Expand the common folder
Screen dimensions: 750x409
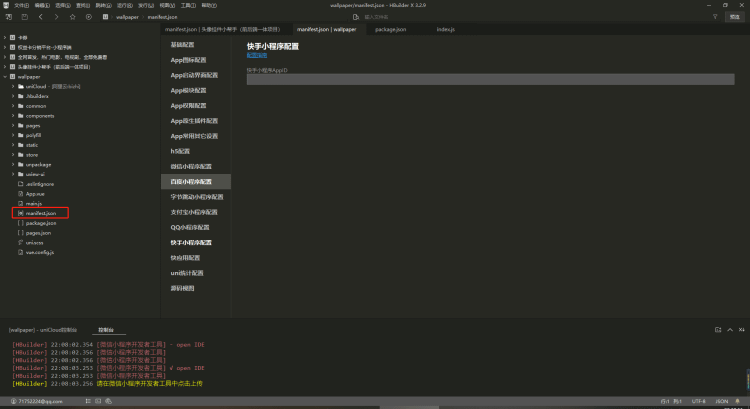(13, 106)
